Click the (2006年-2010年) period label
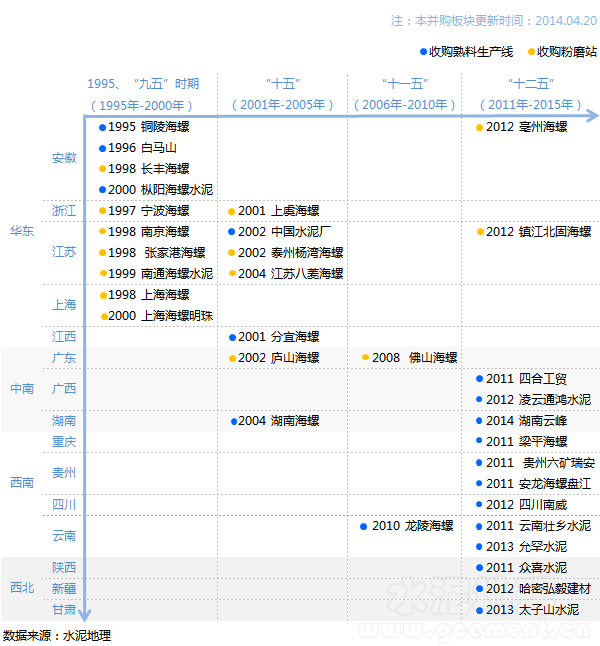 pos(405,105)
